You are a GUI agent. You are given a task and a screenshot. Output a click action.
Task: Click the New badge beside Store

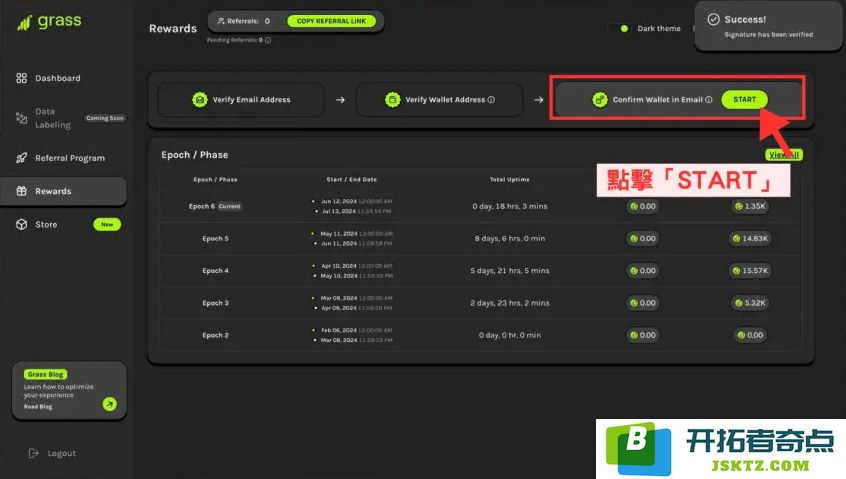[107, 224]
